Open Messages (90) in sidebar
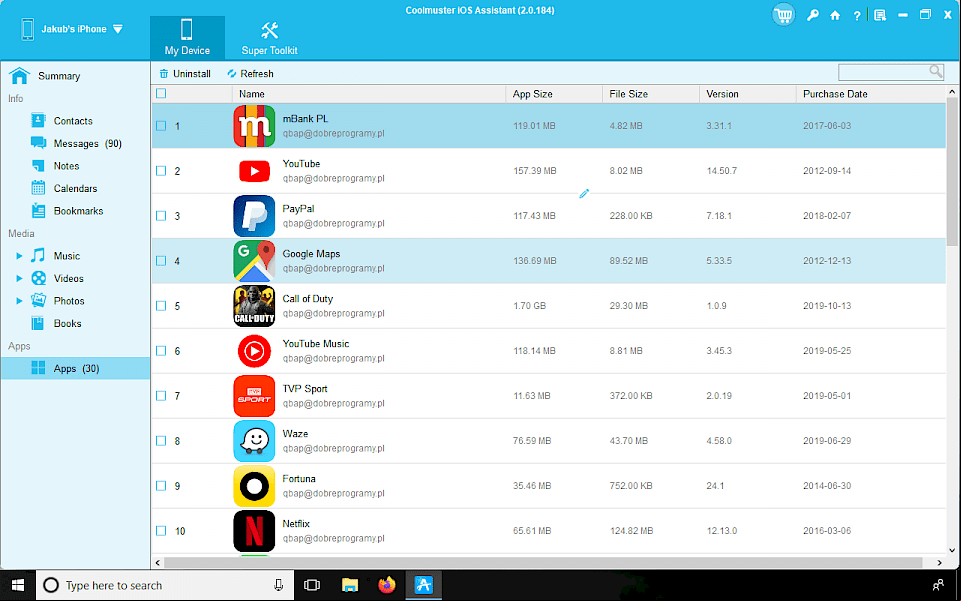Screen dimensions: 961x601 (x=87, y=143)
